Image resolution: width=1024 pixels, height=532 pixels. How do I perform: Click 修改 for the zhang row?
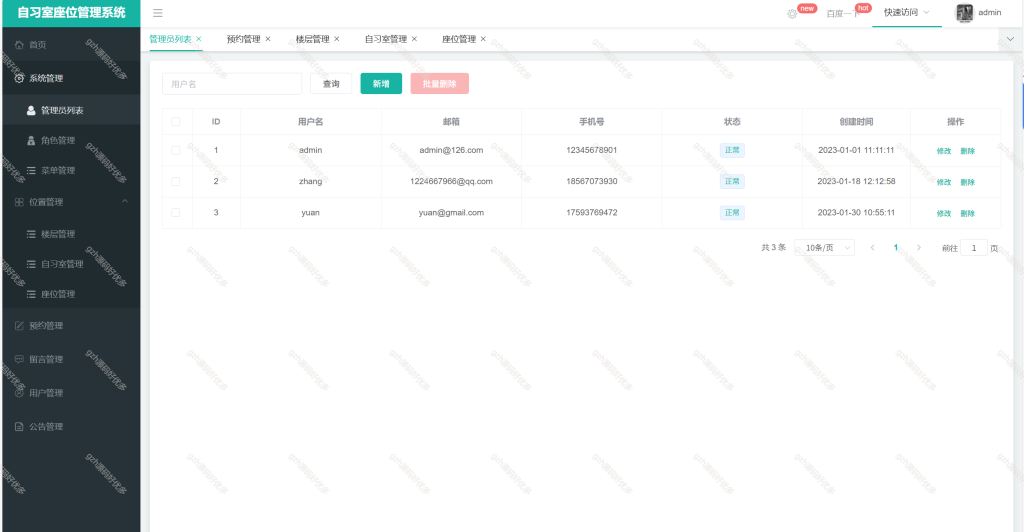click(x=944, y=182)
